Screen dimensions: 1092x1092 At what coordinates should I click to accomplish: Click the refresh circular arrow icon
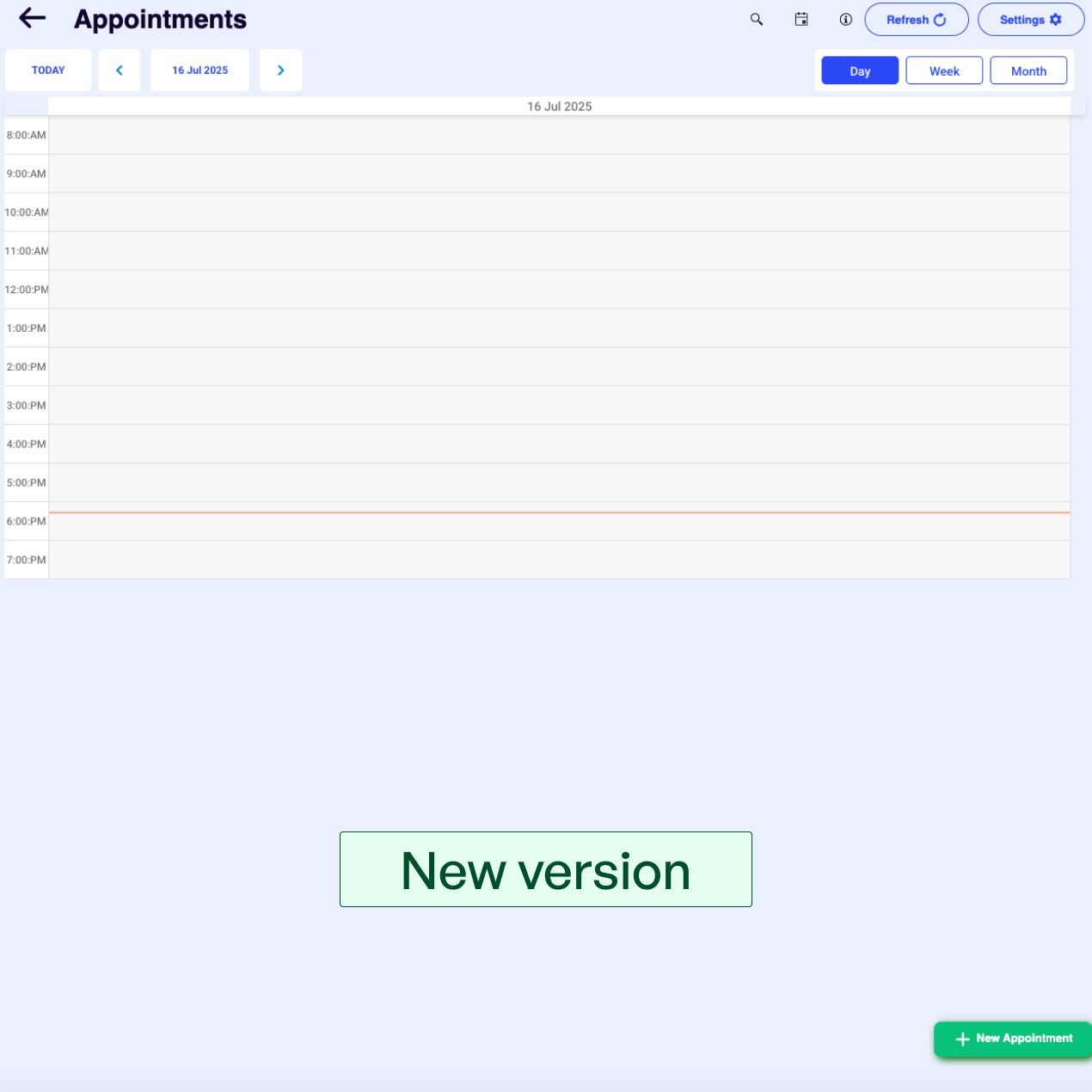tap(941, 19)
